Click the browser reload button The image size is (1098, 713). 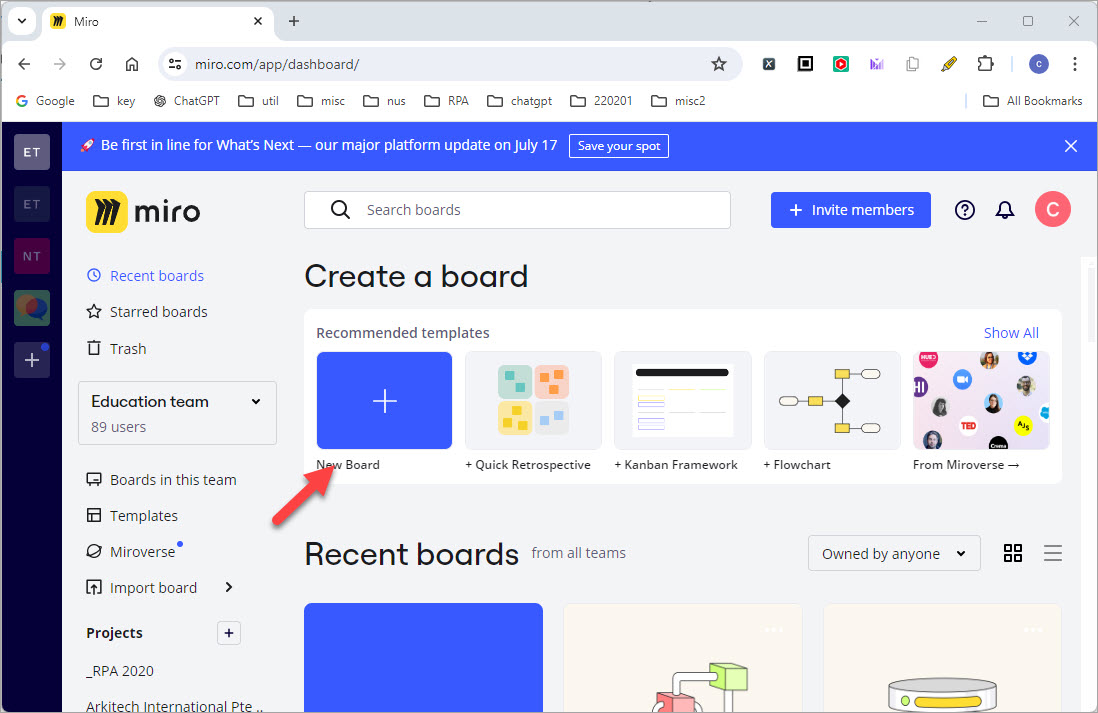point(96,64)
